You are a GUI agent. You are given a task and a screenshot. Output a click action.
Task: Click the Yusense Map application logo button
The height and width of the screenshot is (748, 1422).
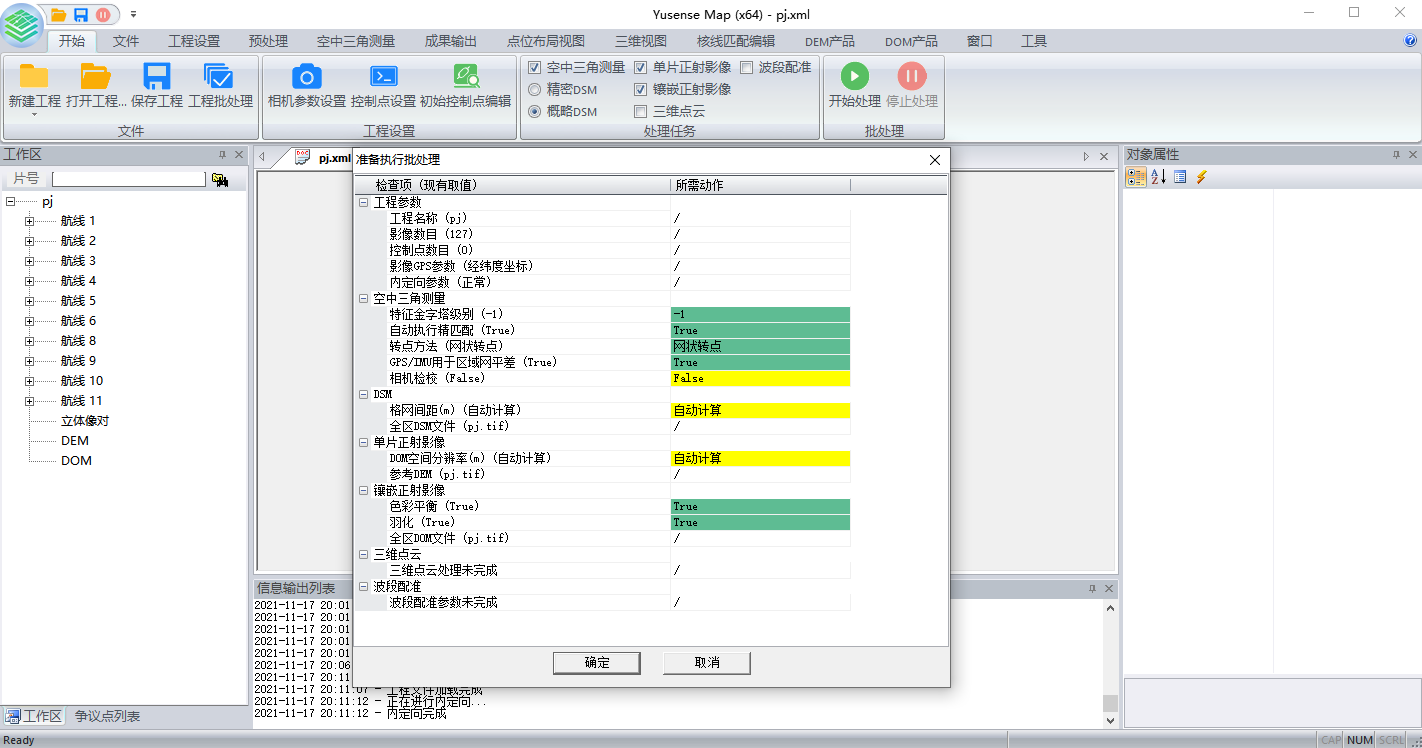pos(22,25)
